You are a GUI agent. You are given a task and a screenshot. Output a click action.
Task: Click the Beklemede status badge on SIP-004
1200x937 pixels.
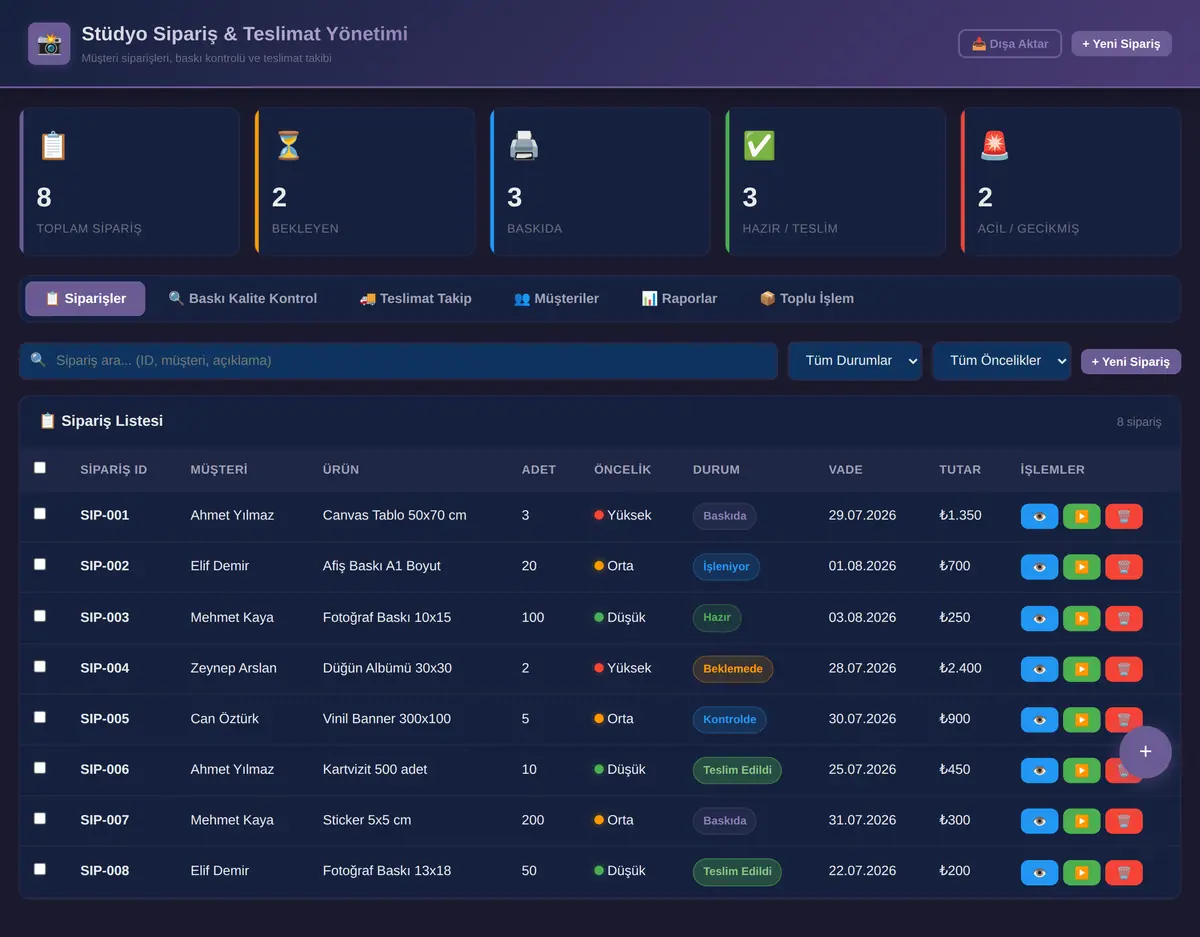[733, 669]
